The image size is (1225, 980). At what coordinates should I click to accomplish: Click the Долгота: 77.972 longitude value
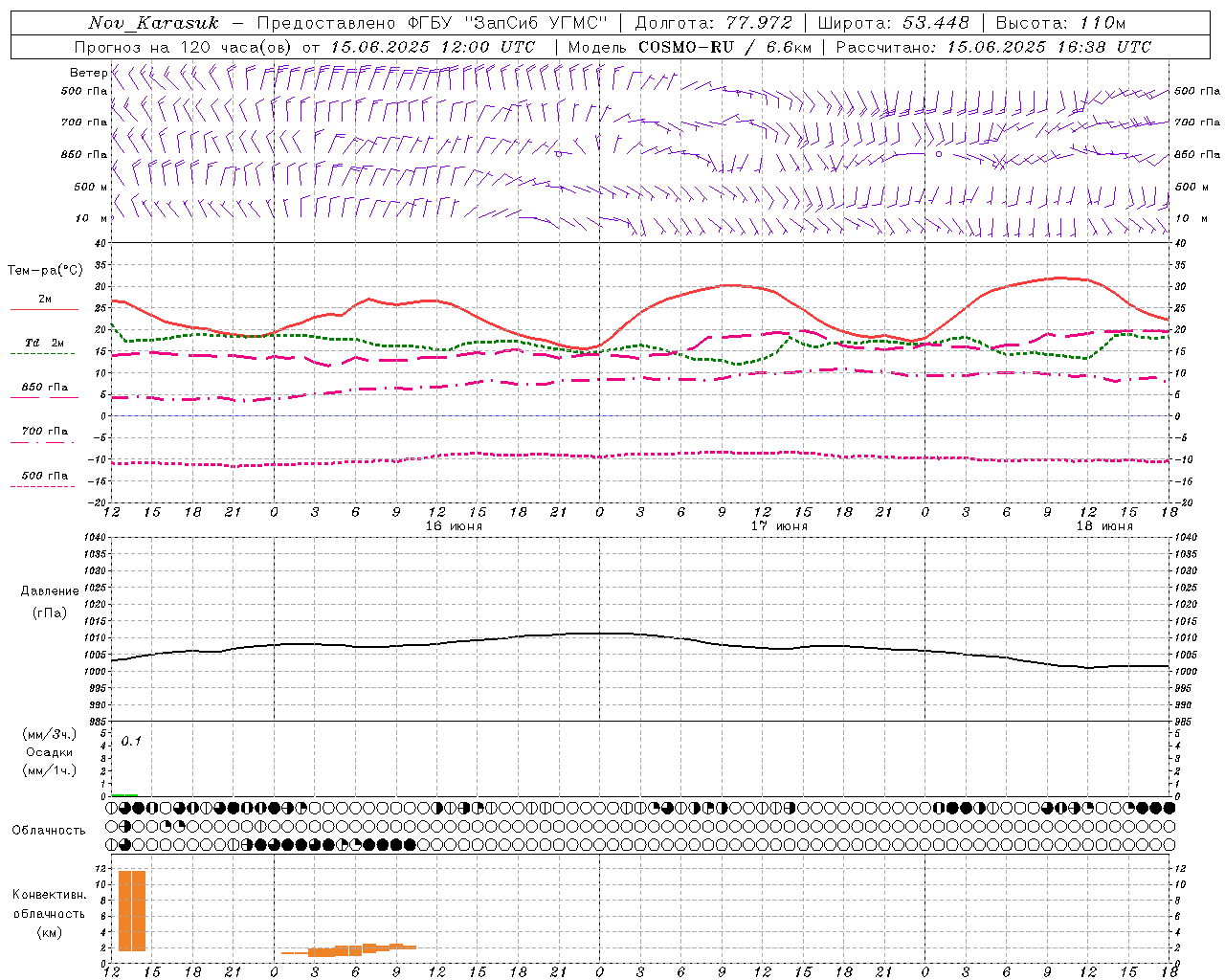(714, 23)
